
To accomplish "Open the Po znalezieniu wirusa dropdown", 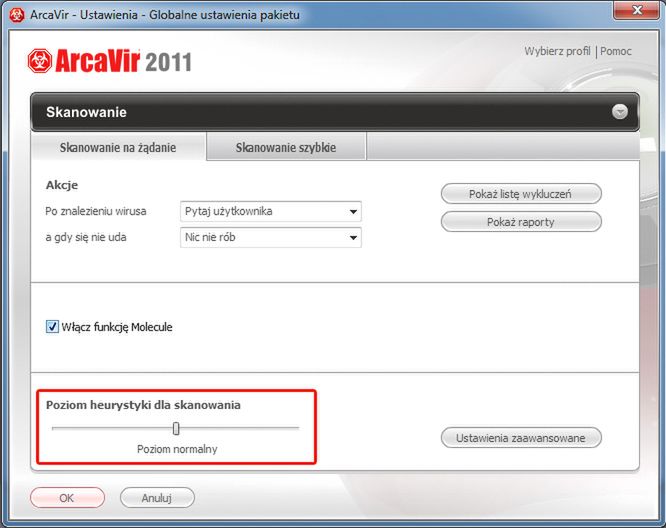I will [271, 212].
